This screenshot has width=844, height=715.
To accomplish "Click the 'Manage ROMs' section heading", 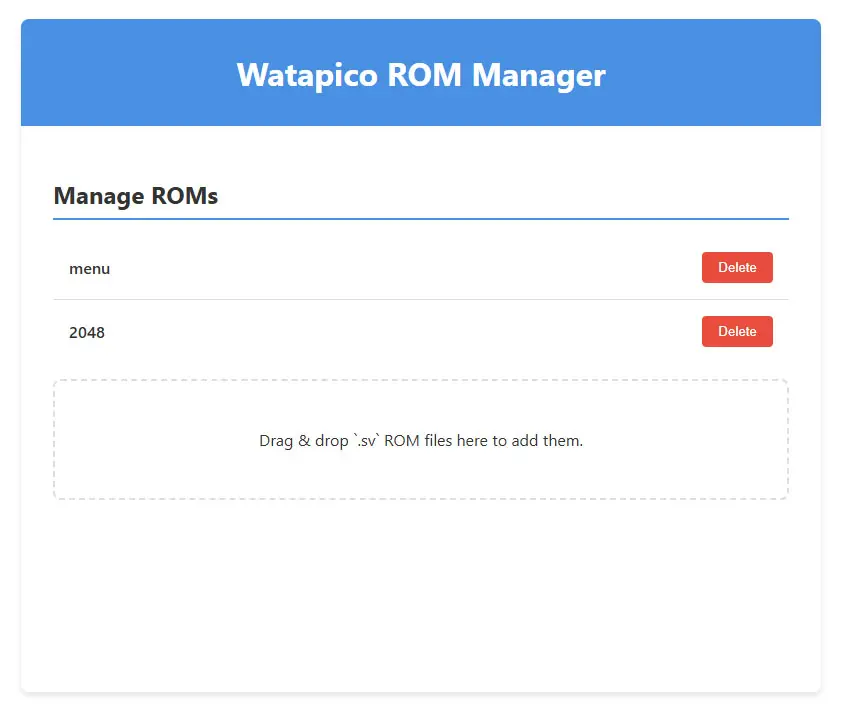I will point(135,196).
